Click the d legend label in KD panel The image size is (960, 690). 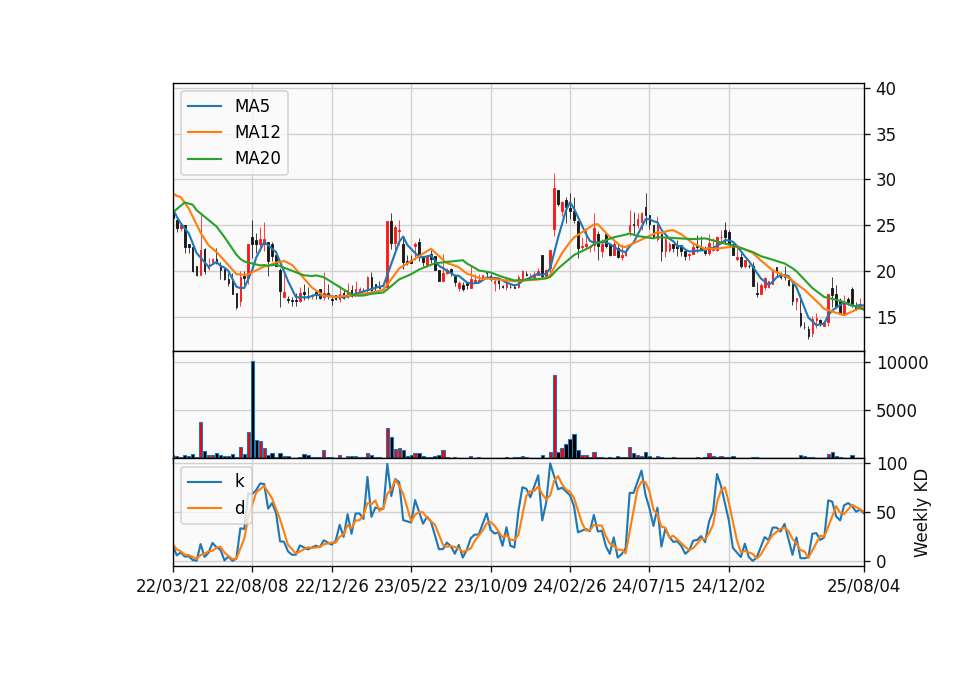pos(239,508)
